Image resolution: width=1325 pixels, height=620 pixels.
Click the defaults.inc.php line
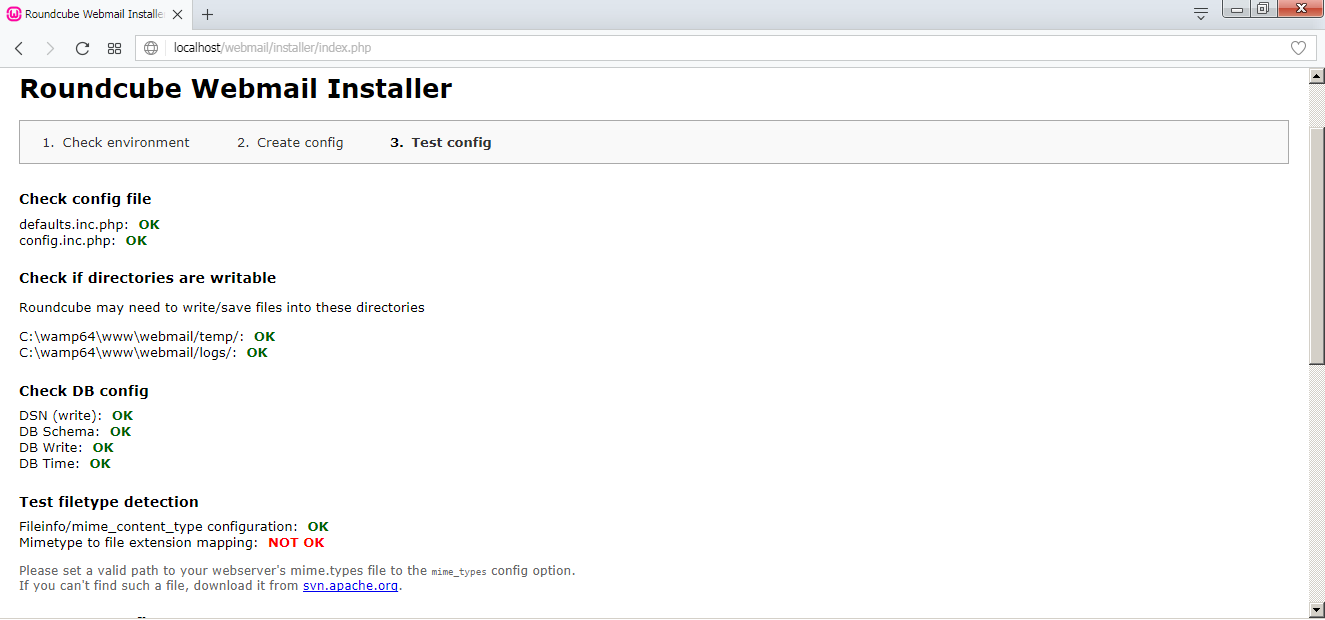(x=89, y=225)
